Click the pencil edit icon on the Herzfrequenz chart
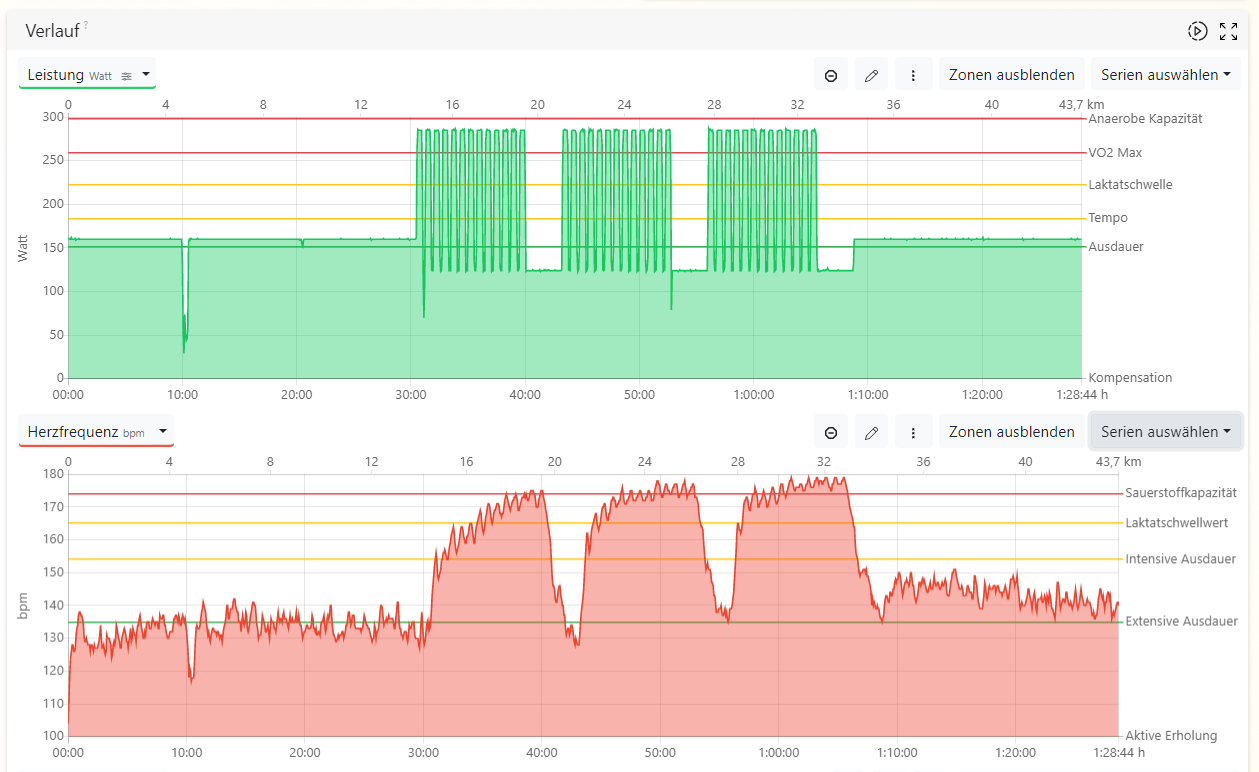 pos(871,432)
